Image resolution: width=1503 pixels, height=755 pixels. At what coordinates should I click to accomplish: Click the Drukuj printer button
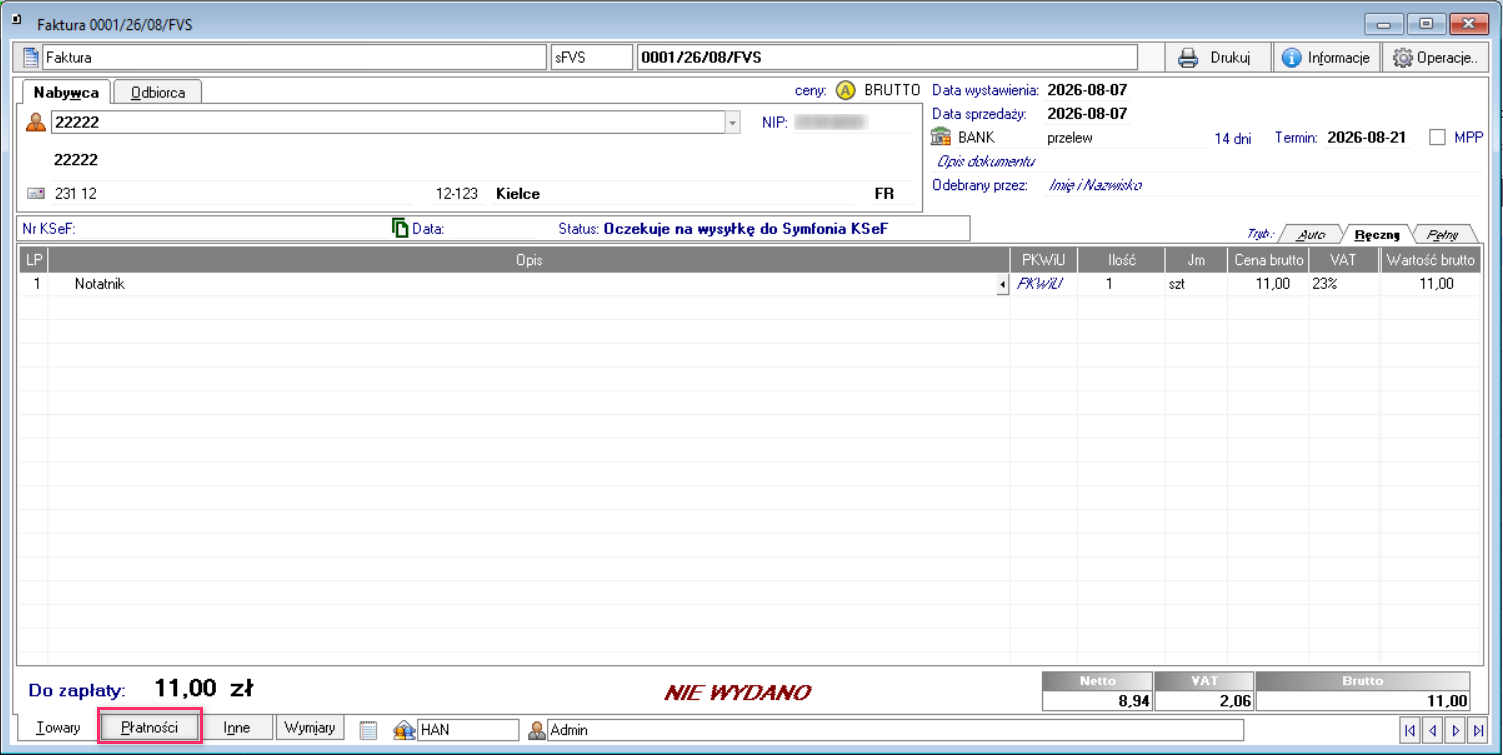click(1215, 57)
